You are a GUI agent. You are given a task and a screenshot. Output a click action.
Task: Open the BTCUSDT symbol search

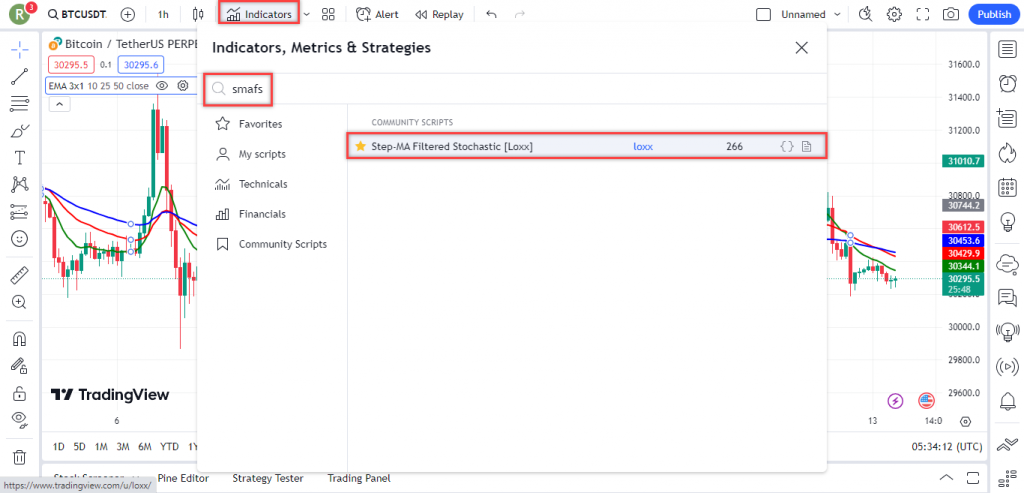[x=78, y=14]
